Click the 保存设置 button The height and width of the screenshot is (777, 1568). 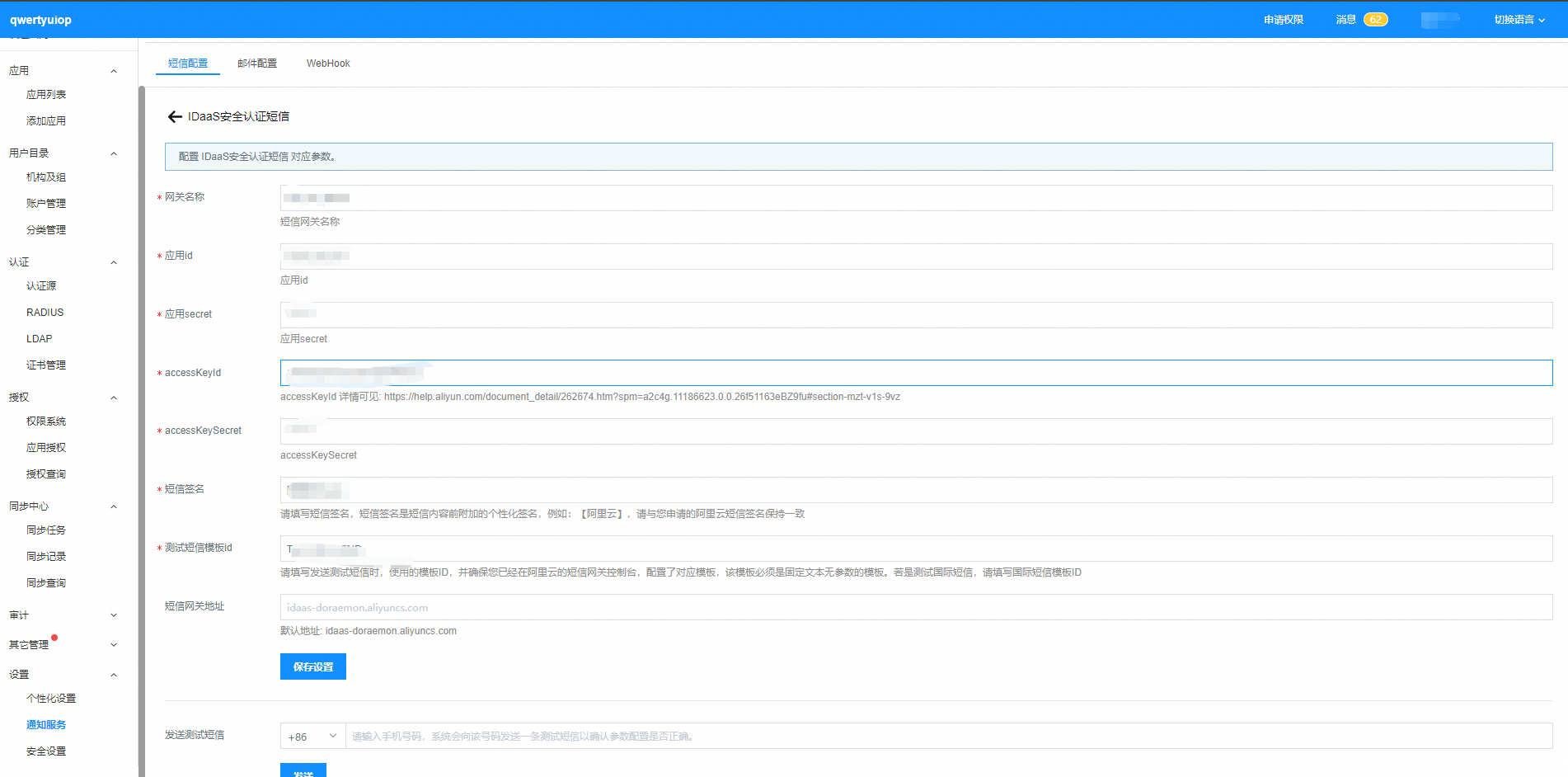(x=313, y=666)
